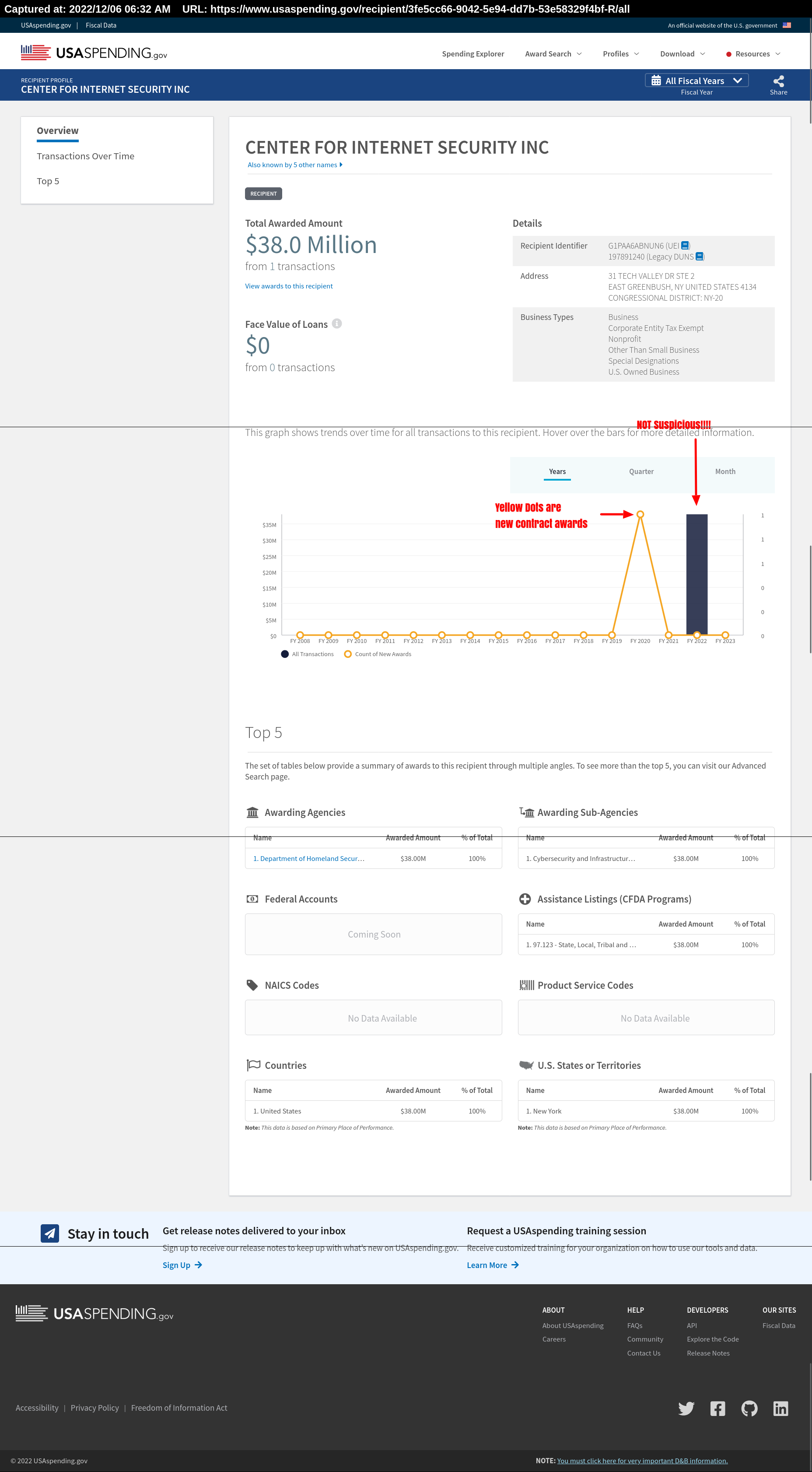812x1472 pixels.
Task: Open USAspending.gov top bar link
Action: (46, 25)
